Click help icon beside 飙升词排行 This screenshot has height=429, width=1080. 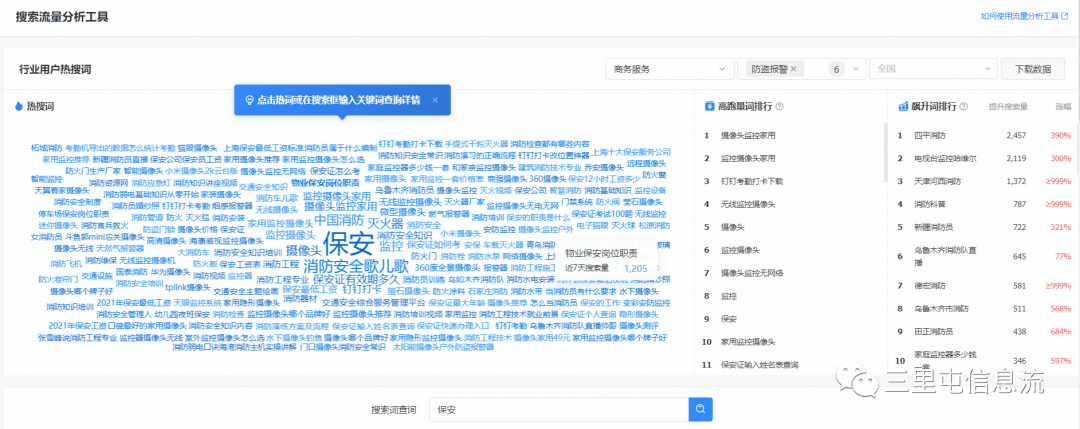pos(963,106)
